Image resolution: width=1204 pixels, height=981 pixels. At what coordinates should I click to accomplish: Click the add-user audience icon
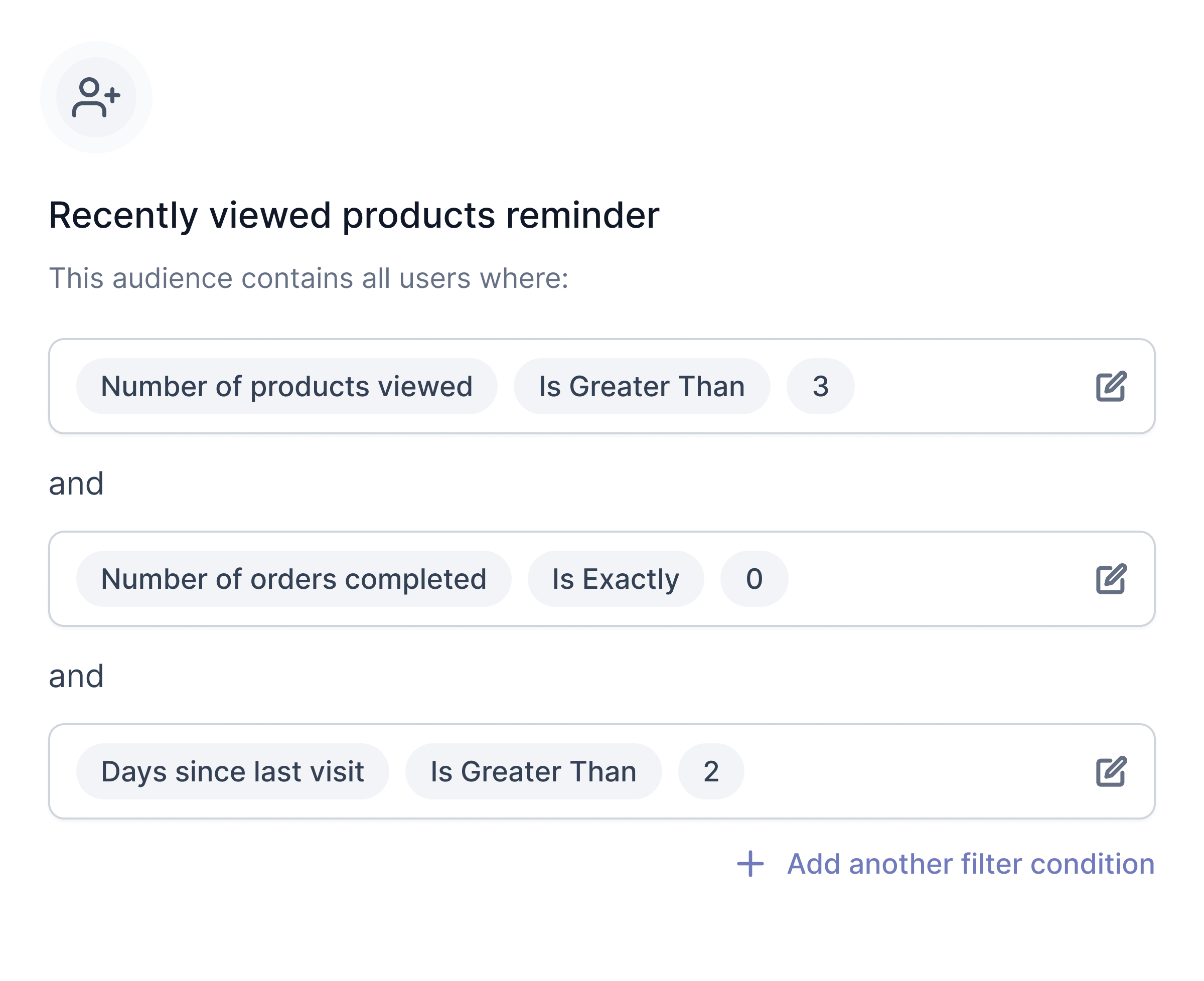(95, 97)
